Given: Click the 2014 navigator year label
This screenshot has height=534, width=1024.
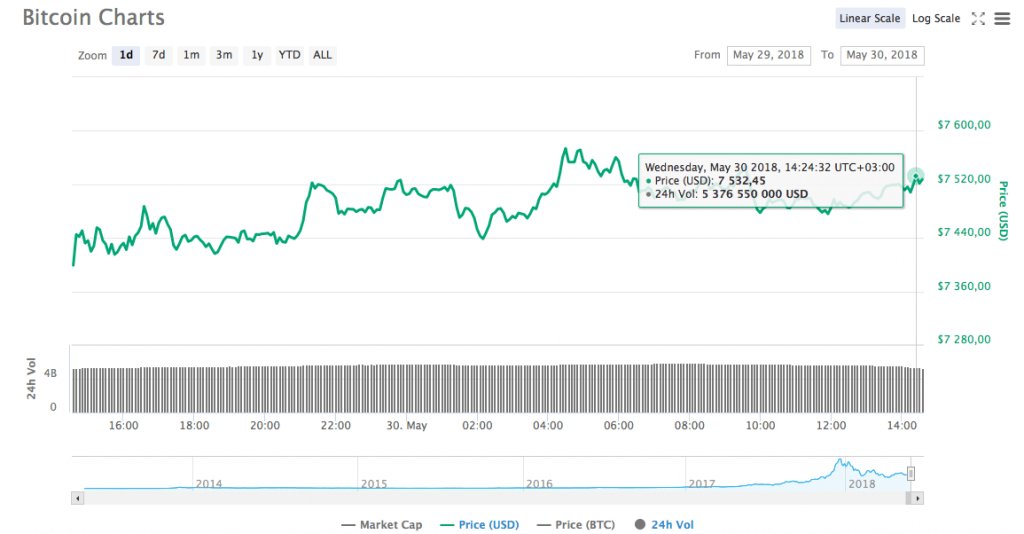Looking at the screenshot, I should (x=209, y=484).
